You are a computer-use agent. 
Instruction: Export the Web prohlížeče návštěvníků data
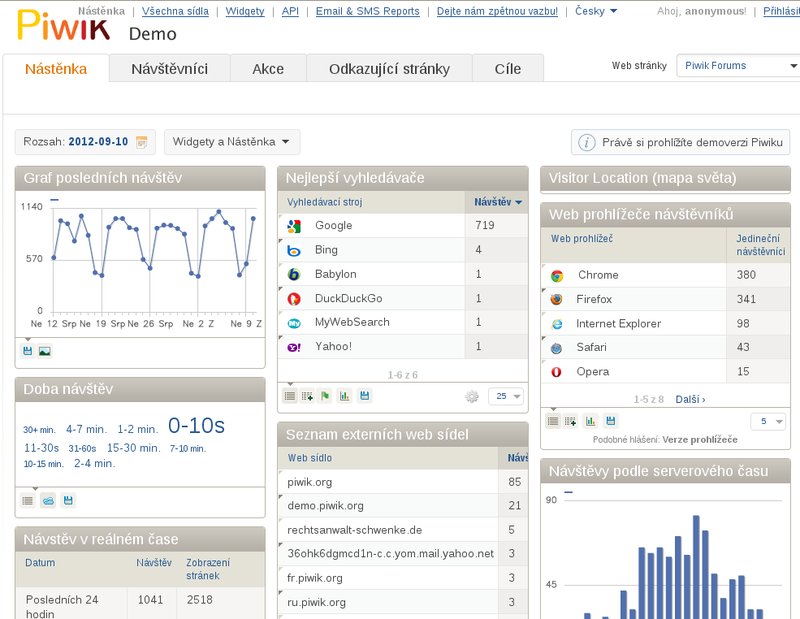610,421
